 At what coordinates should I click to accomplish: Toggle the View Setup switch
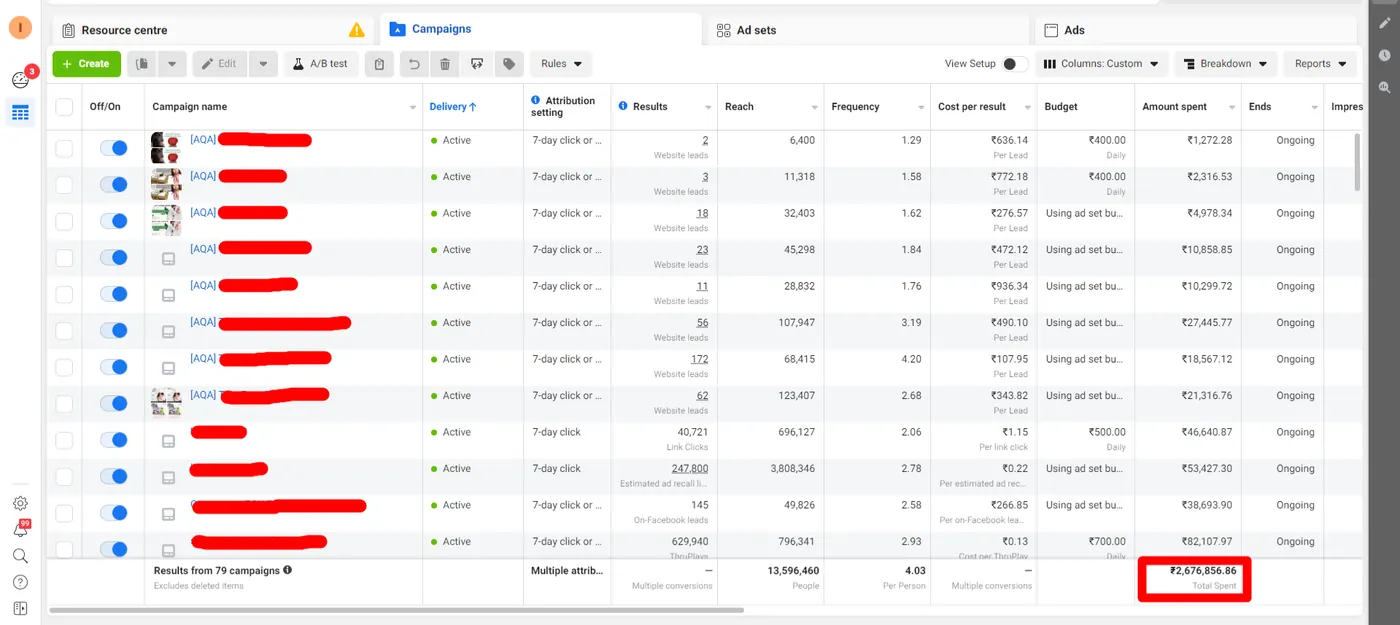click(x=1015, y=64)
